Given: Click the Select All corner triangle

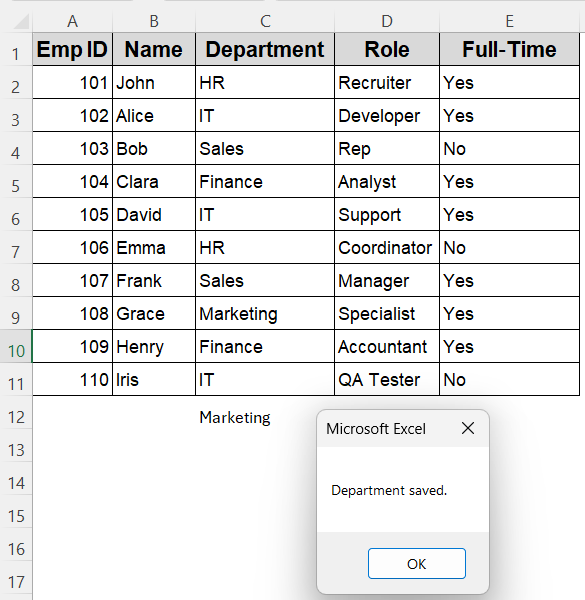Looking at the screenshot, I should [21, 21].
